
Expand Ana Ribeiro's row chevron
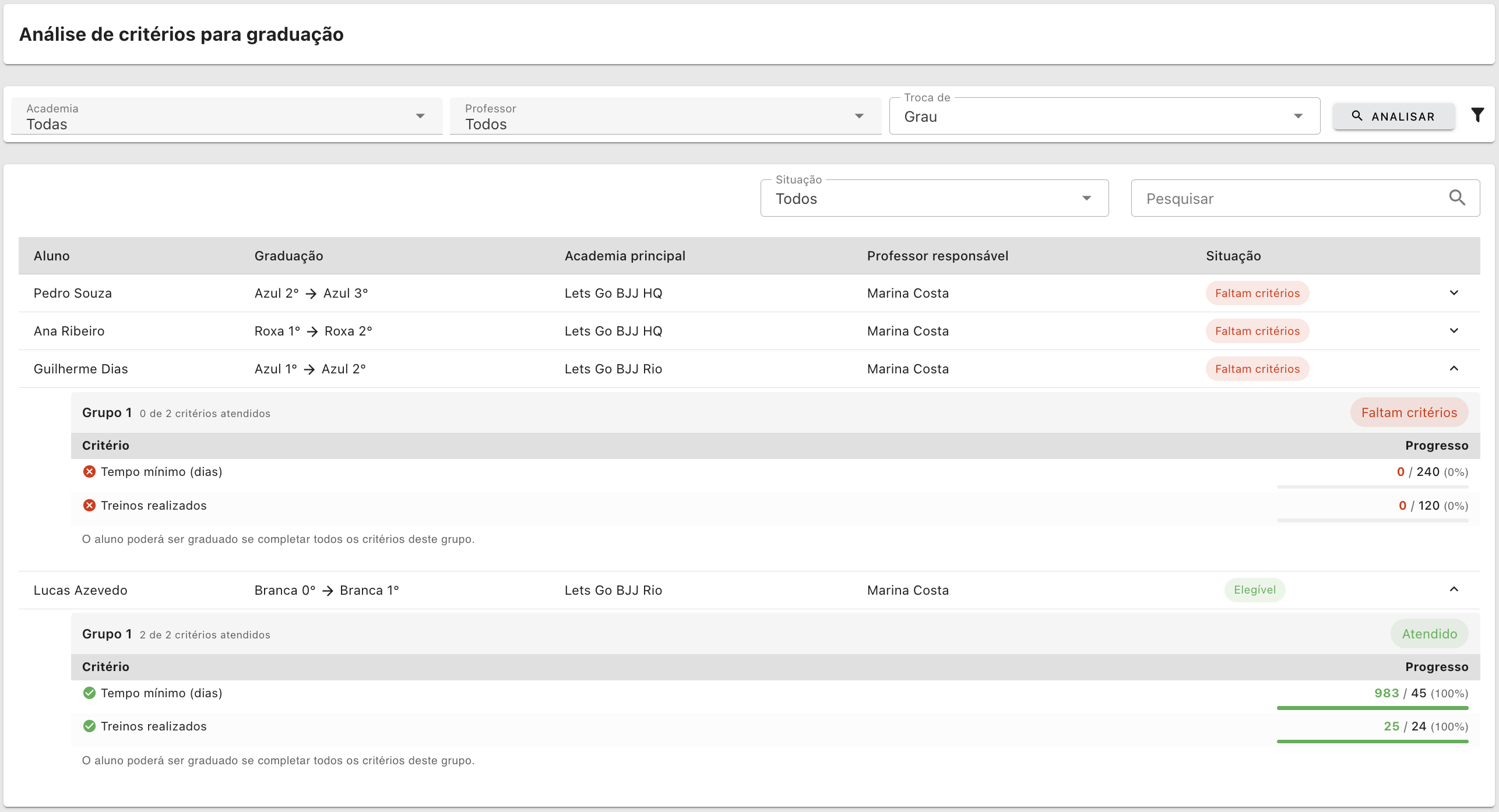pyautogui.click(x=1454, y=331)
